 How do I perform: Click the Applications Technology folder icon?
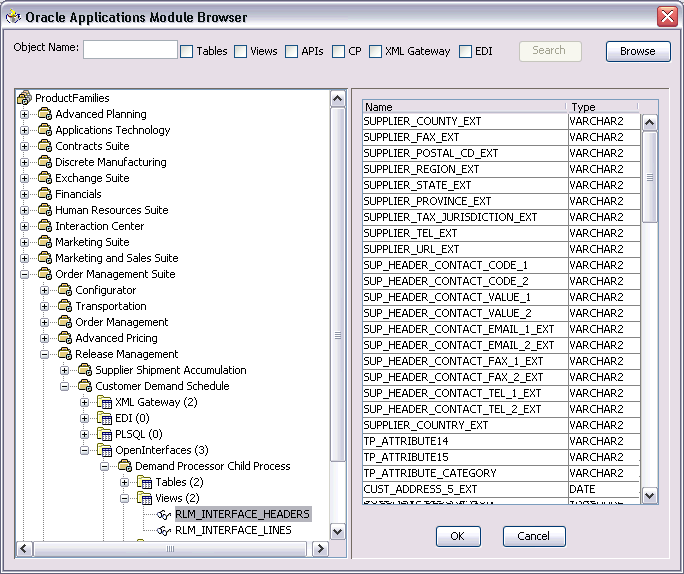44,130
